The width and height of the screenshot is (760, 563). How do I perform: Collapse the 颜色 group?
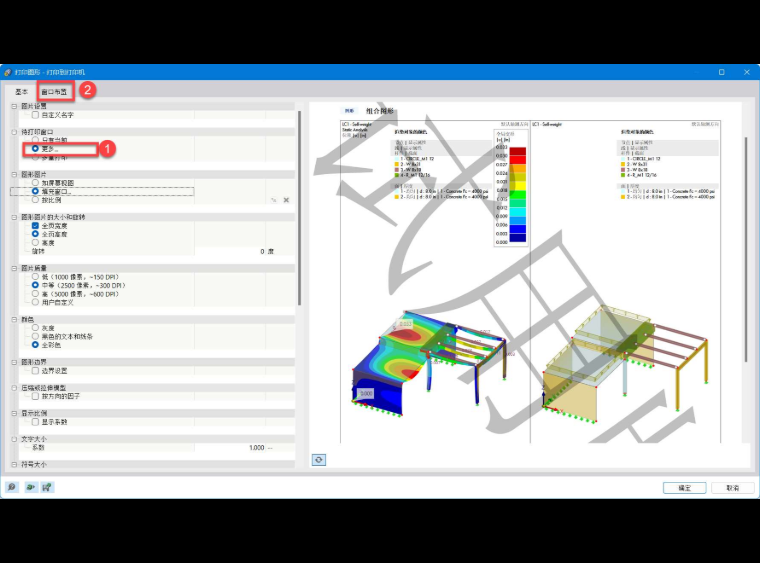tap(14, 319)
